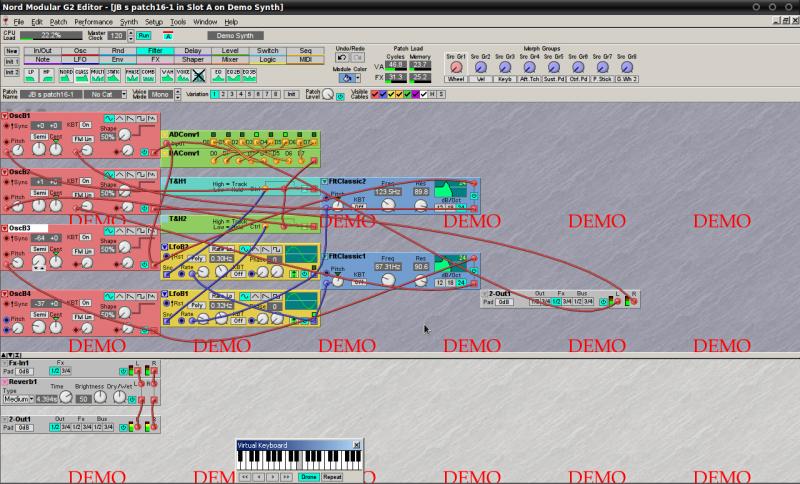The width and height of the screenshot is (800, 484).
Task: Switch to the Mixer module tab
Action: tap(230, 59)
